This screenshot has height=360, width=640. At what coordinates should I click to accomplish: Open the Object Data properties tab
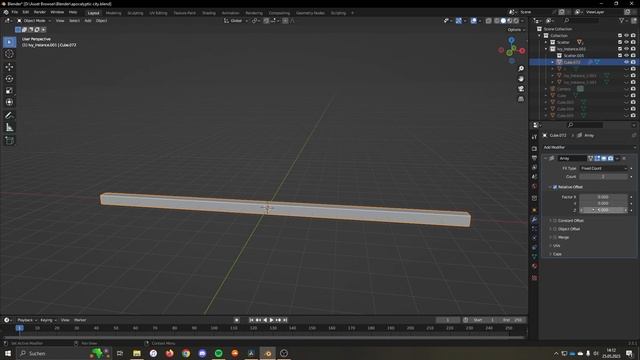(x=534, y=256)
